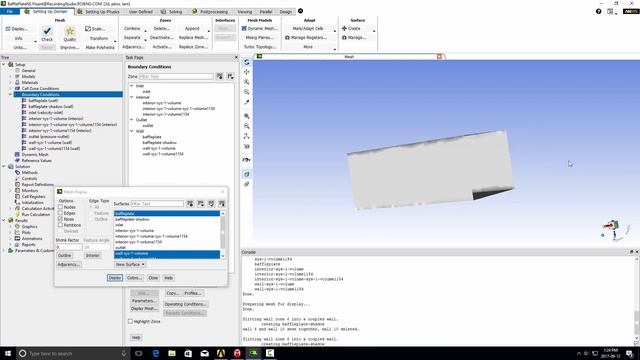Click the Colors... button
This screenshot has height=360, width=640.
click(x=134, y=278)
